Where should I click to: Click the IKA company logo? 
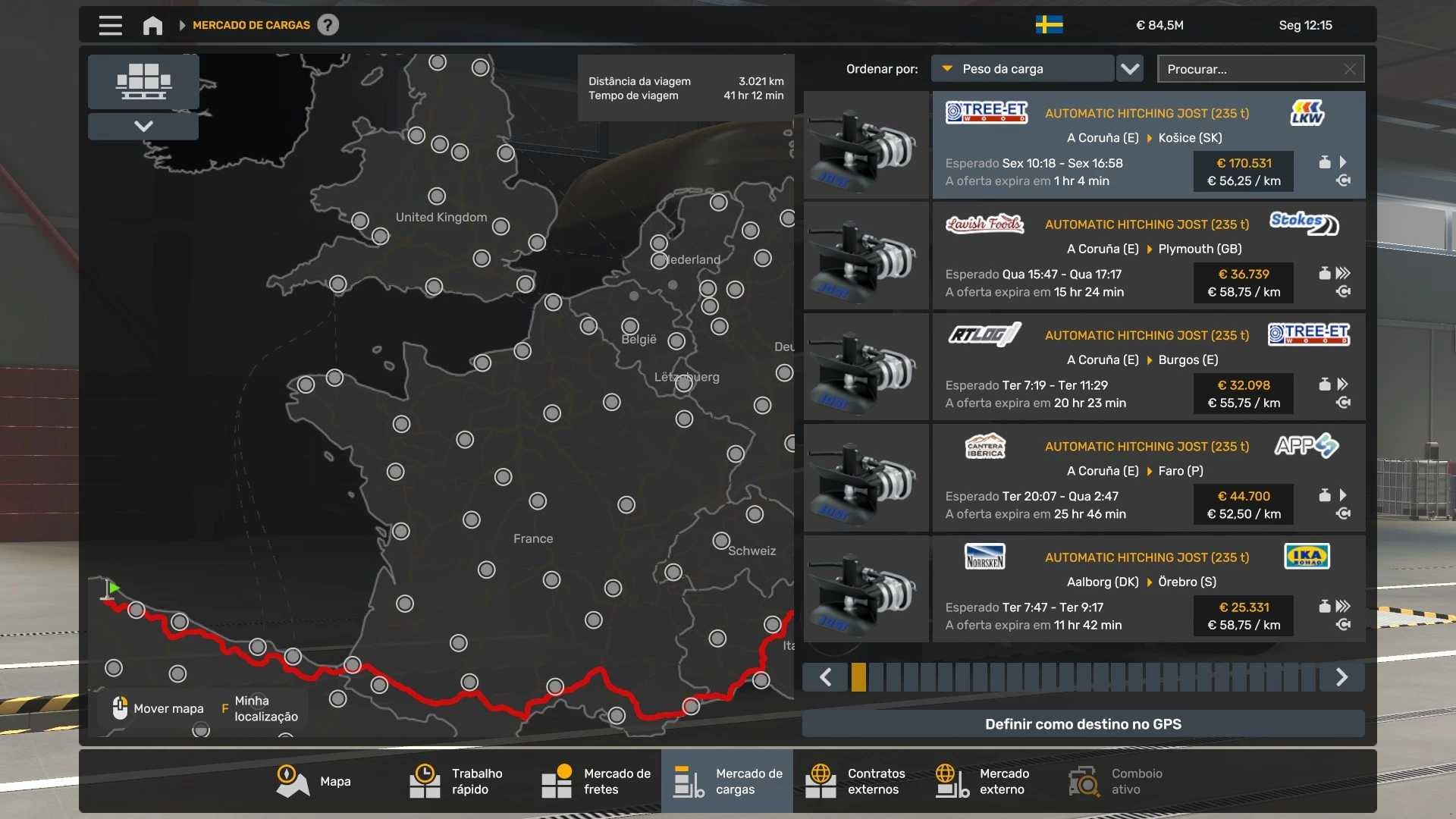point(1307,557)
